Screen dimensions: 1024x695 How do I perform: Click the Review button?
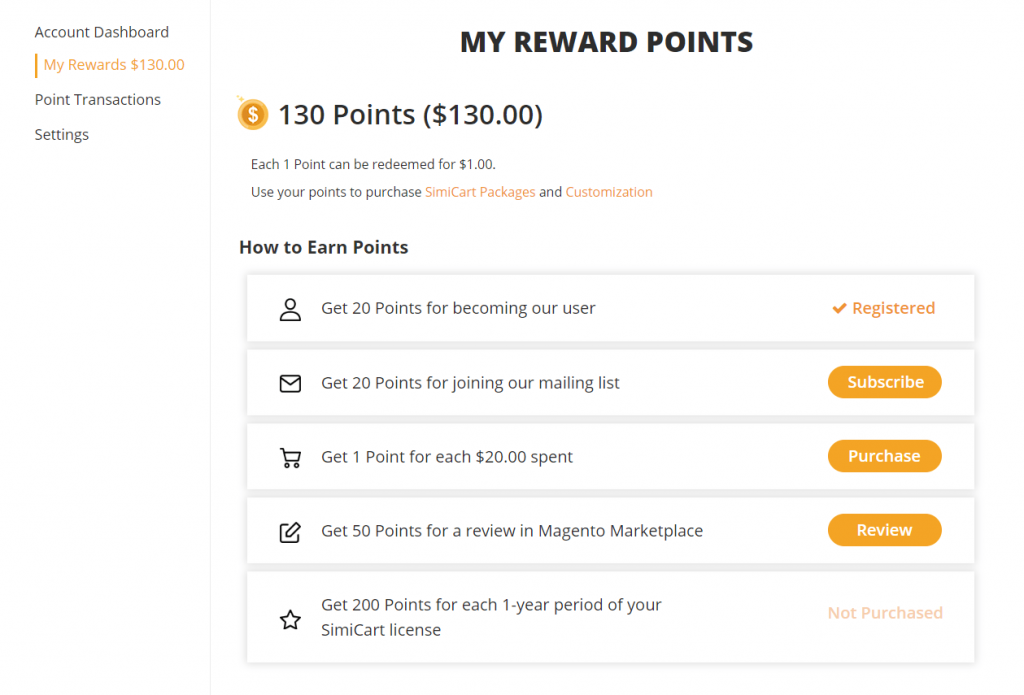(885, 530)
